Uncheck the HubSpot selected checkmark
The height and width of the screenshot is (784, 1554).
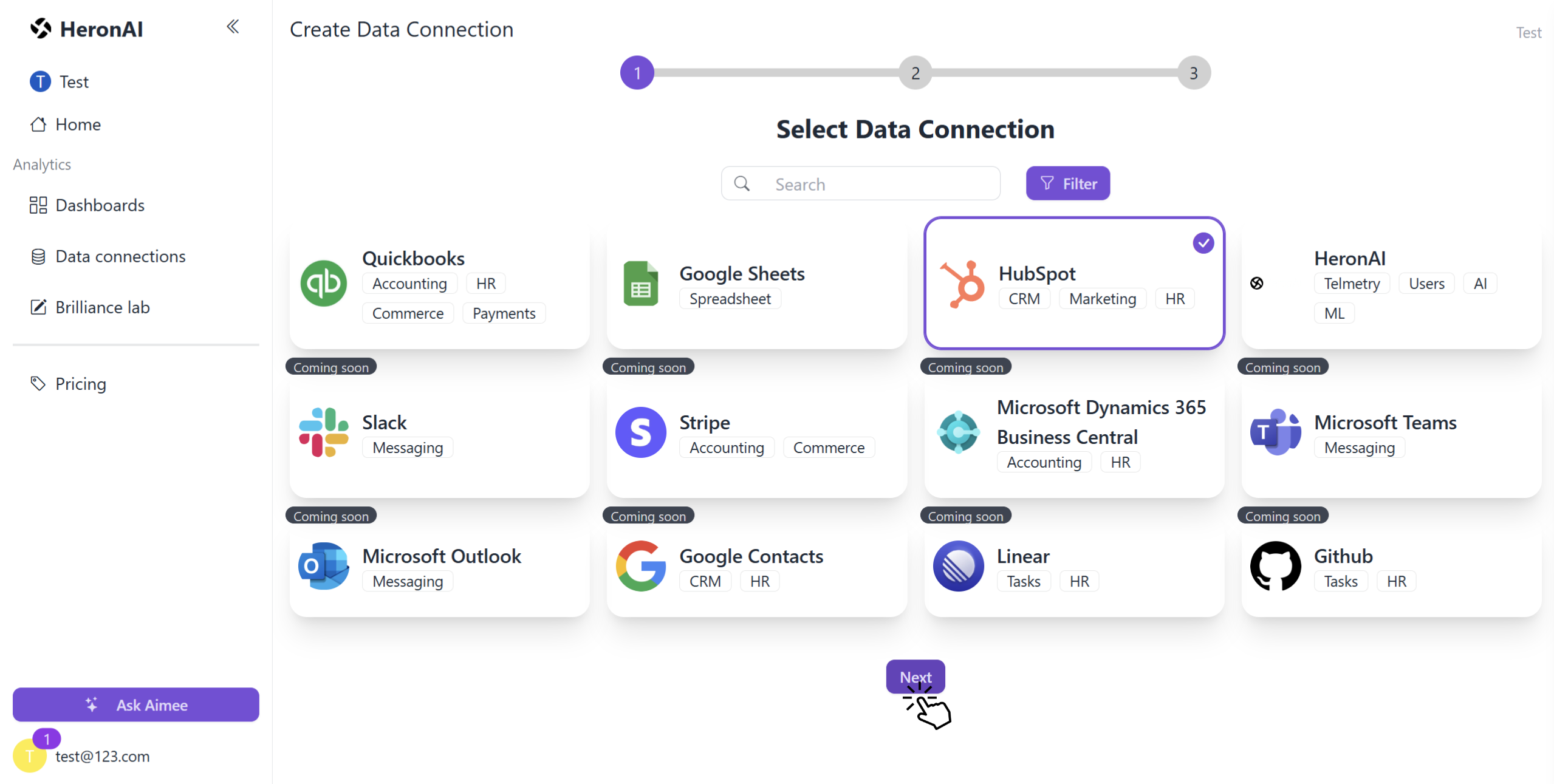[1203, 243]
